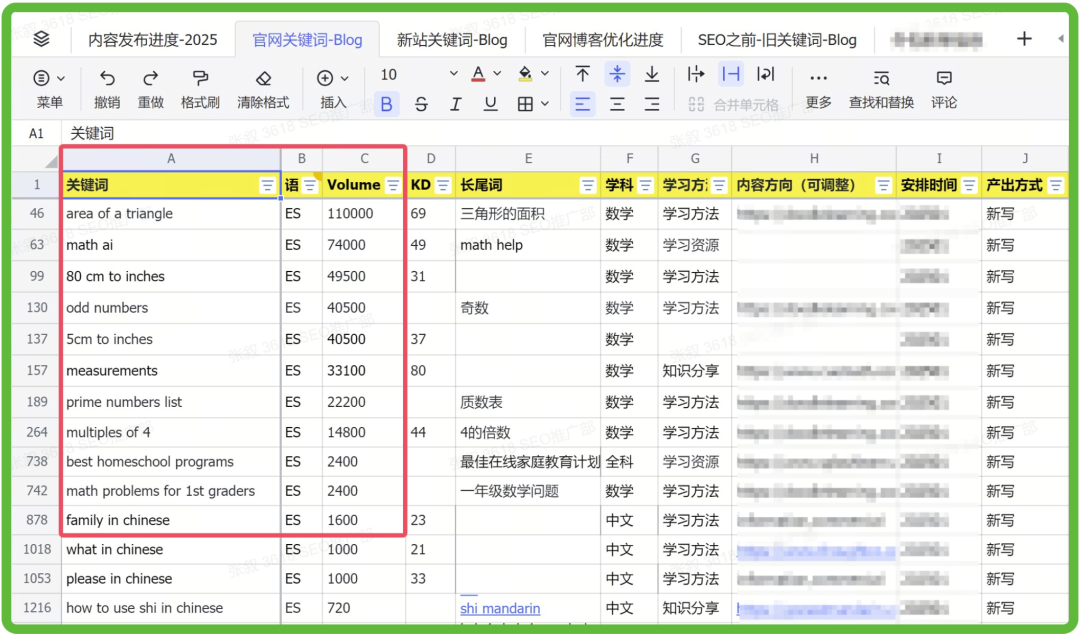1080x635 pixels.
Task: Expand the borders dropdown arrow
Action: pyautogui.click(x=545, y=104)
